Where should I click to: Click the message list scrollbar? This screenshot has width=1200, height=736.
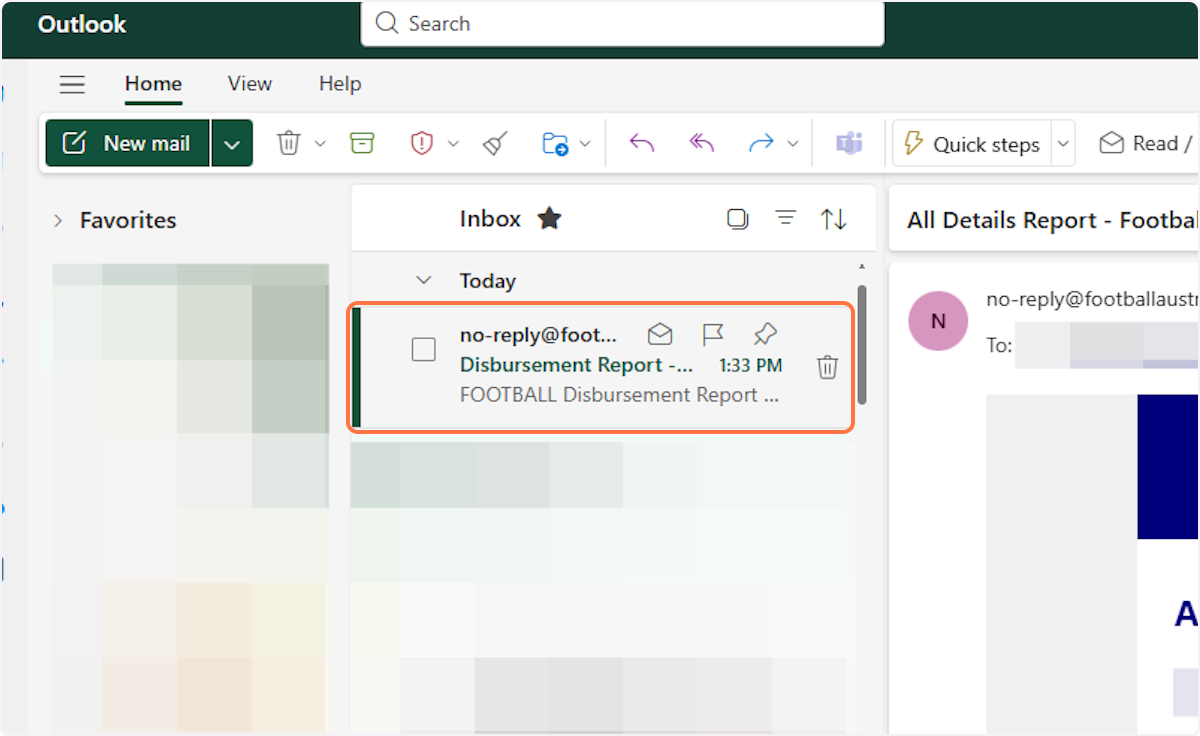(x=862, y=345)
